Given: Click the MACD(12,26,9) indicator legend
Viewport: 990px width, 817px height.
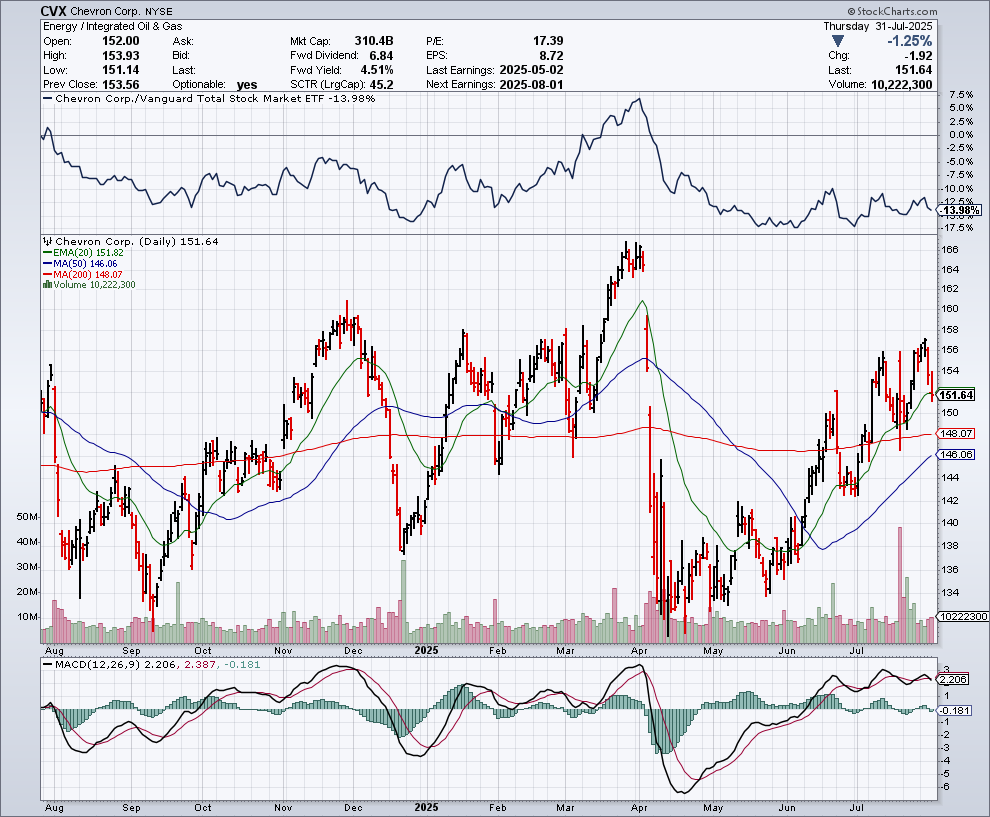Looking at the screenshot, I should click(x=152, y=664).
